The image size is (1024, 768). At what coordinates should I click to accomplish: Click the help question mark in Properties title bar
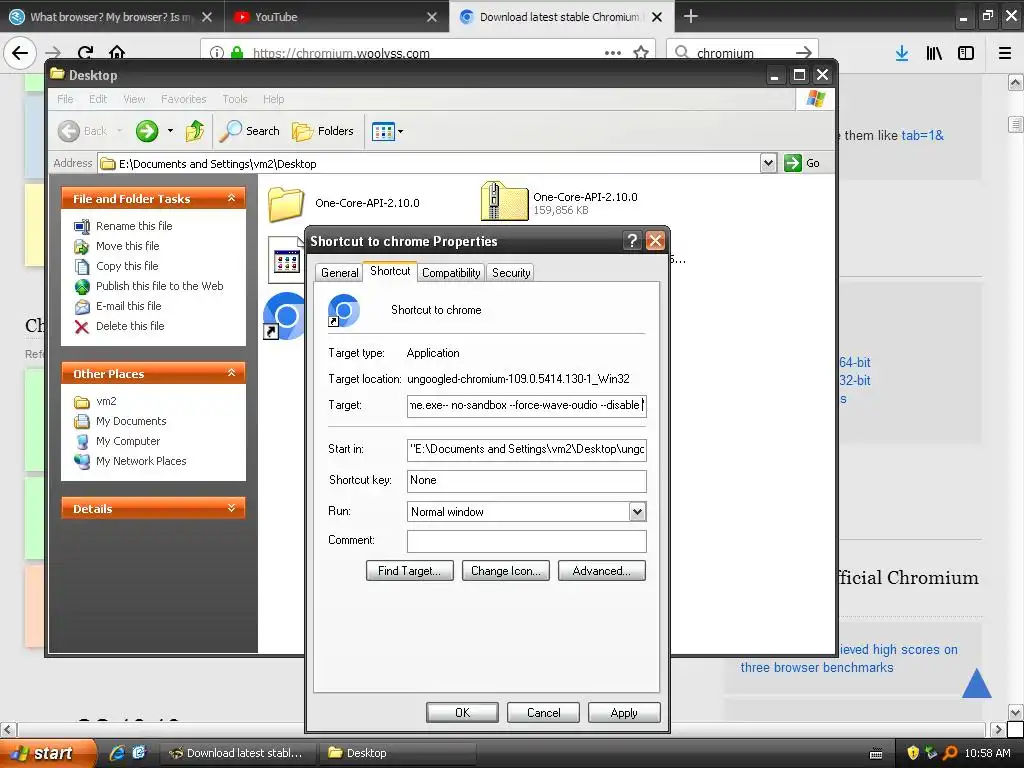[632, 241]
